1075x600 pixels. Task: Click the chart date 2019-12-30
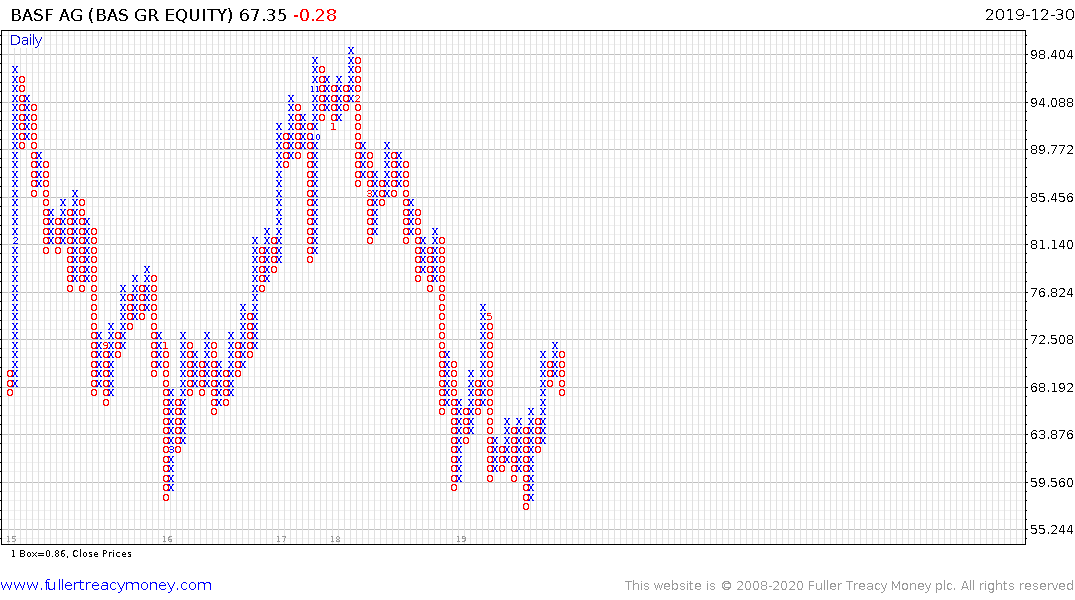coord(1029,15)
